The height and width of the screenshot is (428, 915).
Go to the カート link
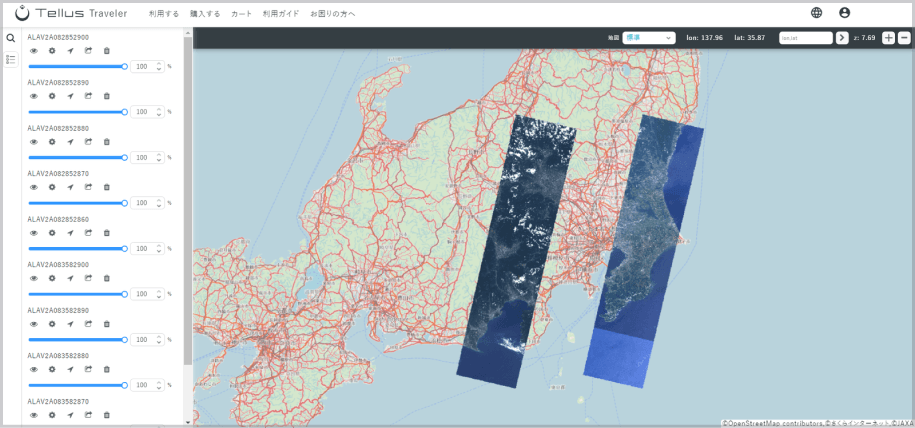click(x=241, y=14)
